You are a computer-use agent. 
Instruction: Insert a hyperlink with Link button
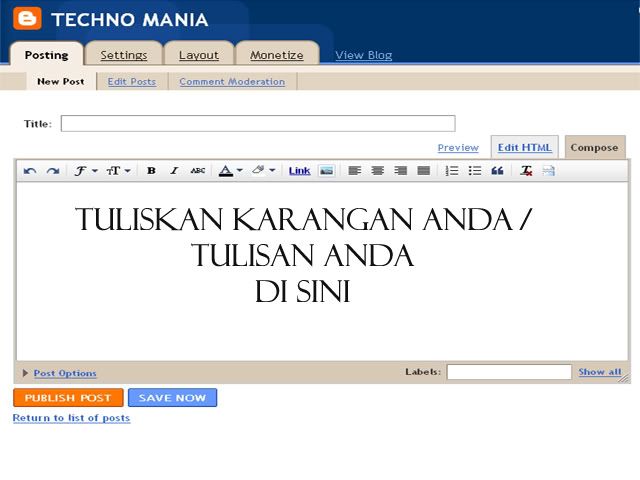pos(300,171)
